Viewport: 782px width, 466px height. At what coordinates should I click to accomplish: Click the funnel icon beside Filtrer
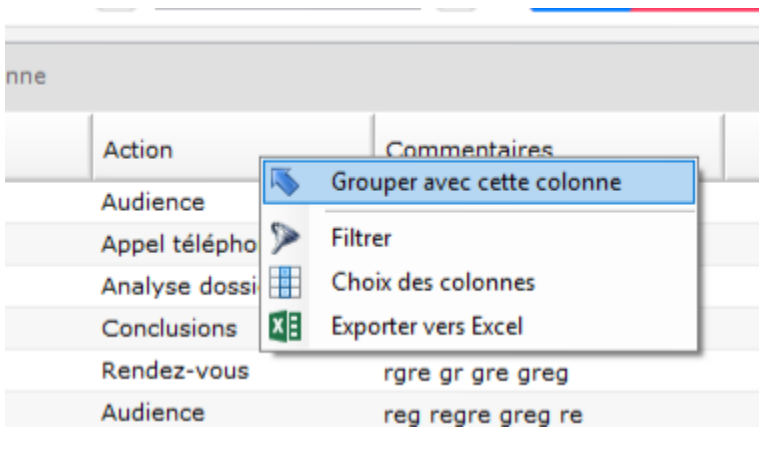[x=284, y=239]
